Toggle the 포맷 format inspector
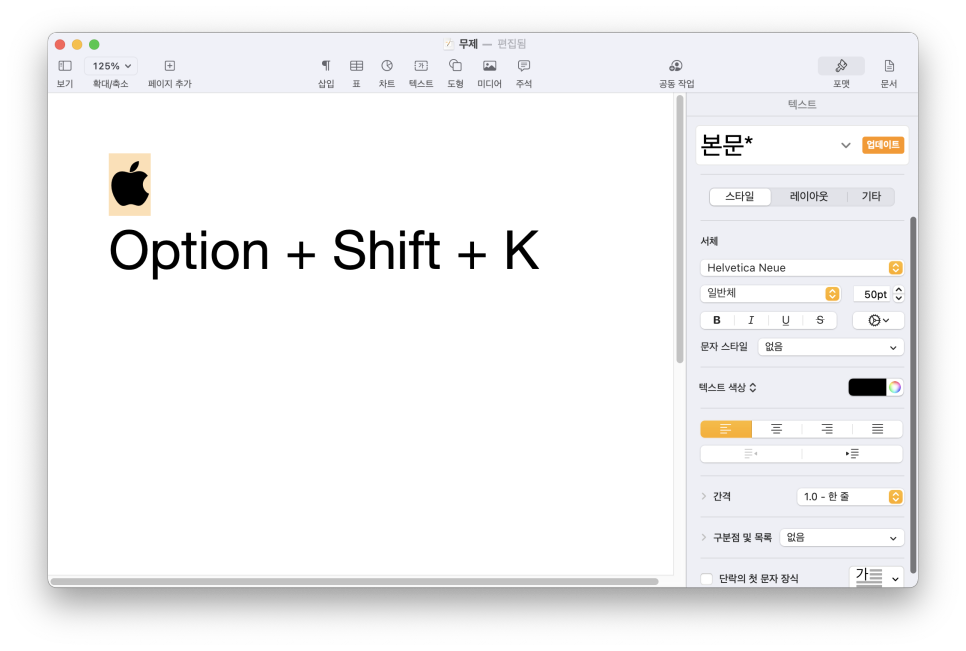966x651 pixels. click(841, 66)
